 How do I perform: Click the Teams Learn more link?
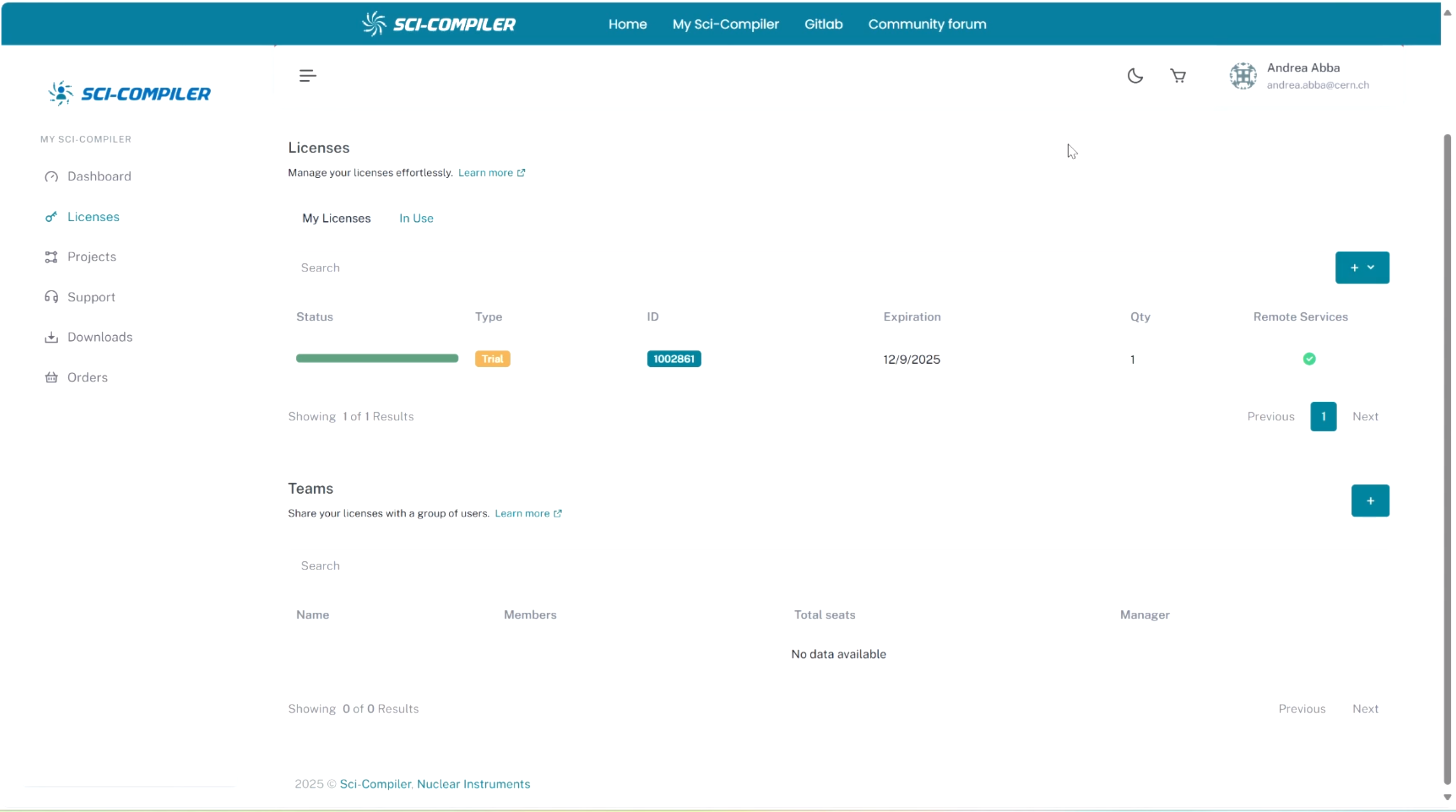528,513
